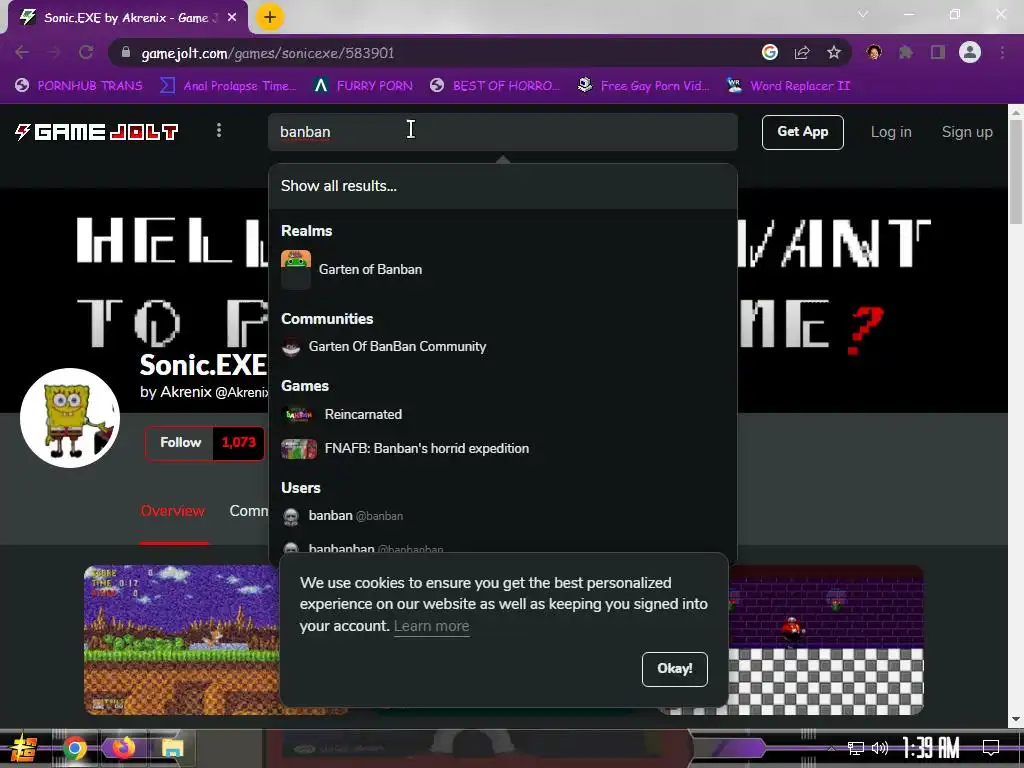The width and height of the screenshot is (1024, 768).
Task: Open the tab search chevron
Action: point(863,14)
